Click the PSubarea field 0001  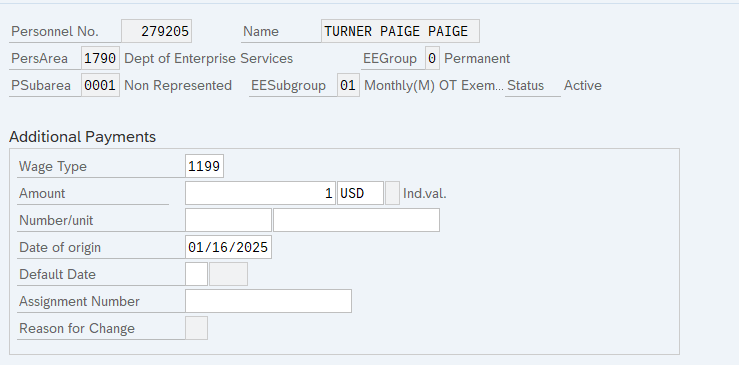click(100, 85)
